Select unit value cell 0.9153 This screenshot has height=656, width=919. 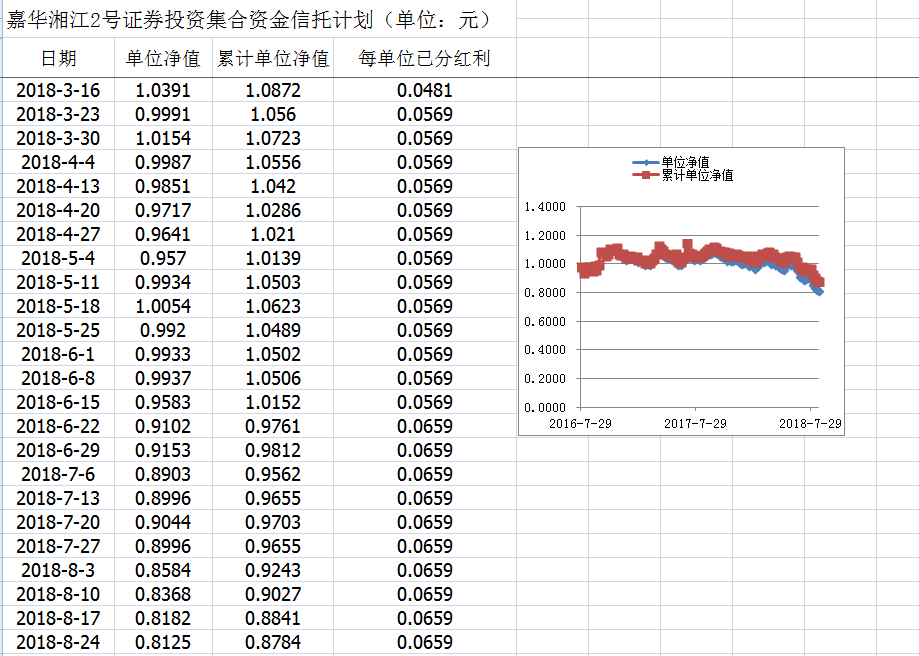click(x=164, y=451)
